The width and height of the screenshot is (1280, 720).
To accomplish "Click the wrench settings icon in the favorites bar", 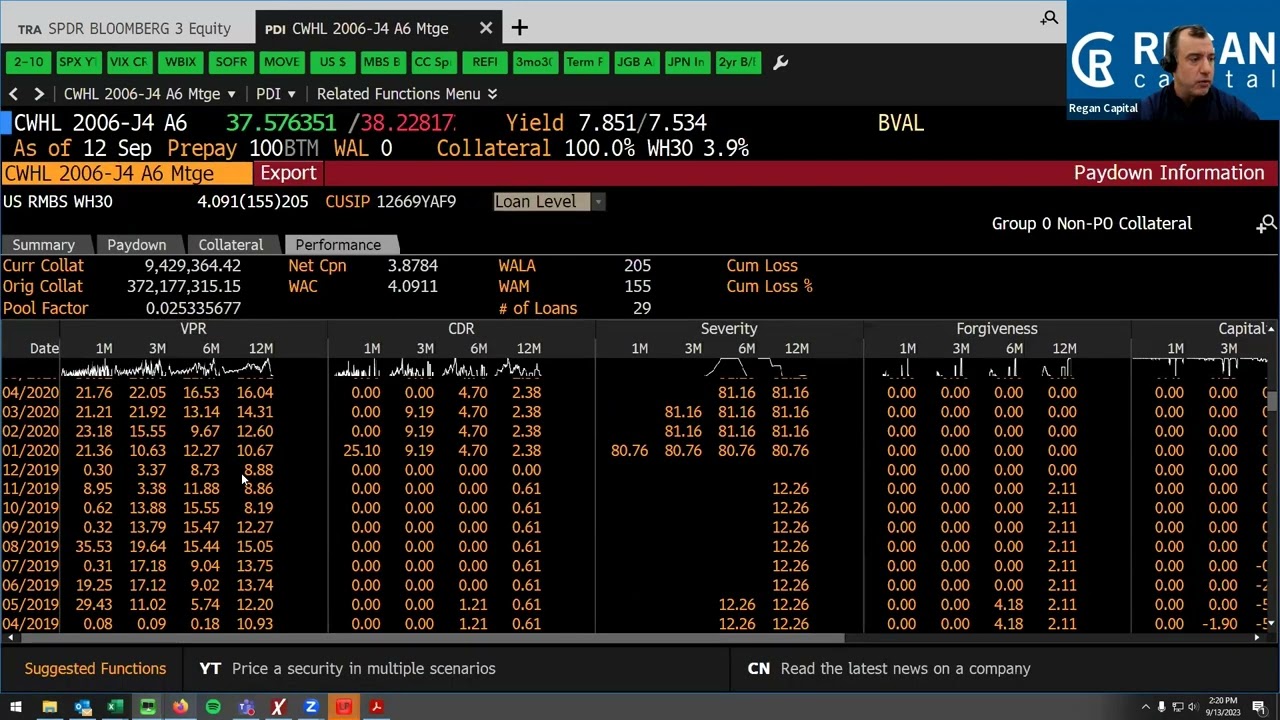I will [x=781, y=62].
